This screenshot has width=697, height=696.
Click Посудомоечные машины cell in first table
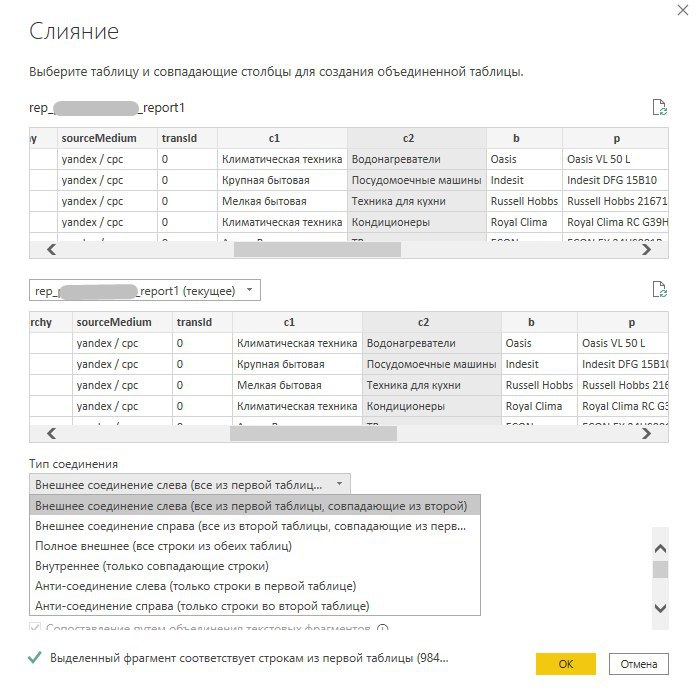click(417, 180)
